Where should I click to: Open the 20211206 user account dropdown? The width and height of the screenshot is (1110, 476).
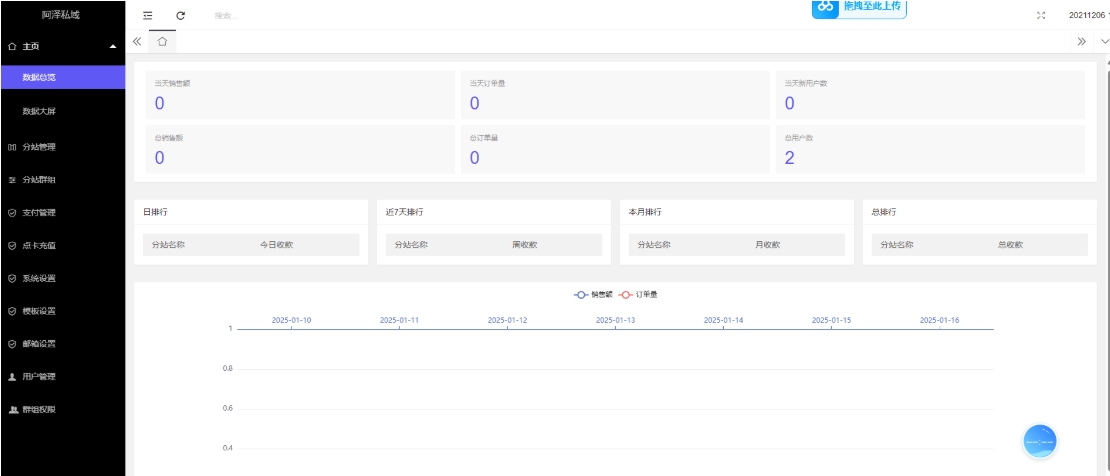click(1088, 16)
